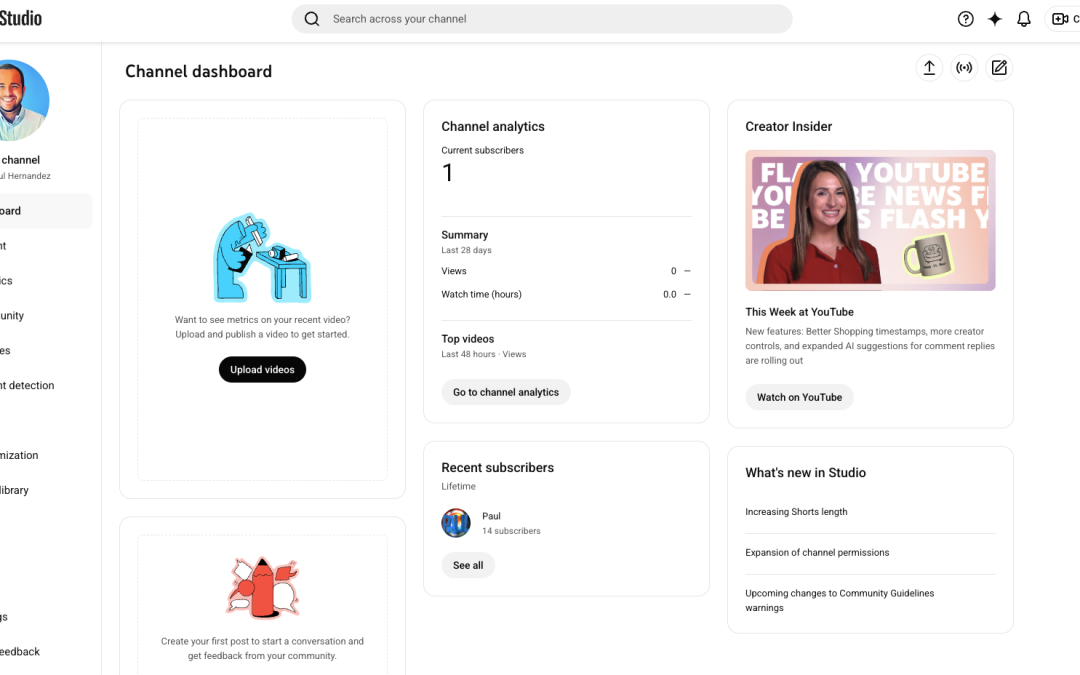Viewport: 1080px width, 675px height.
Task: Click the Go live broadcast icon
Action: pos(964,67)
